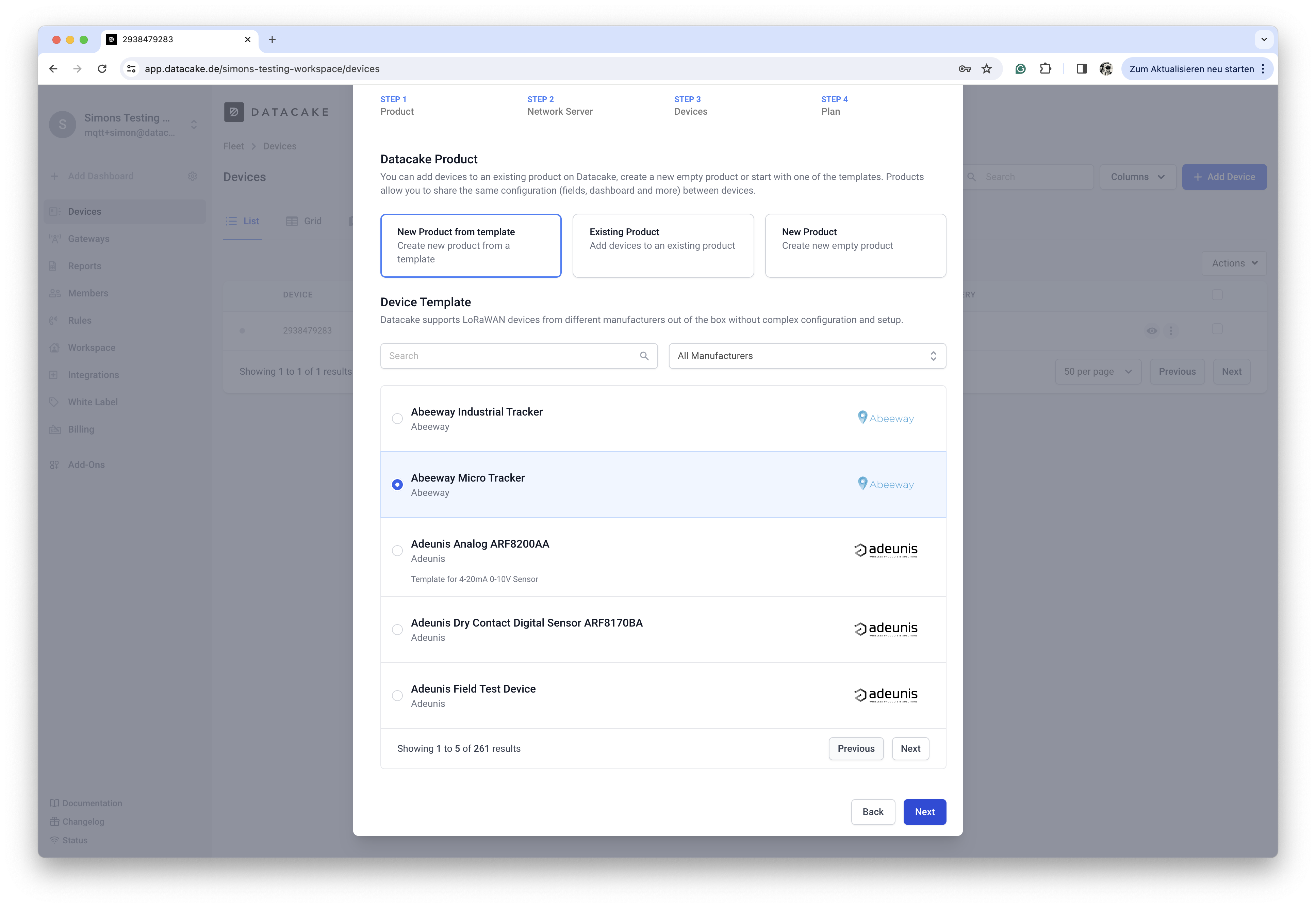The width and height of the screenshot is (1316, 908).
Task: Go to next page of template results
Action: click(x=910, y=749)
